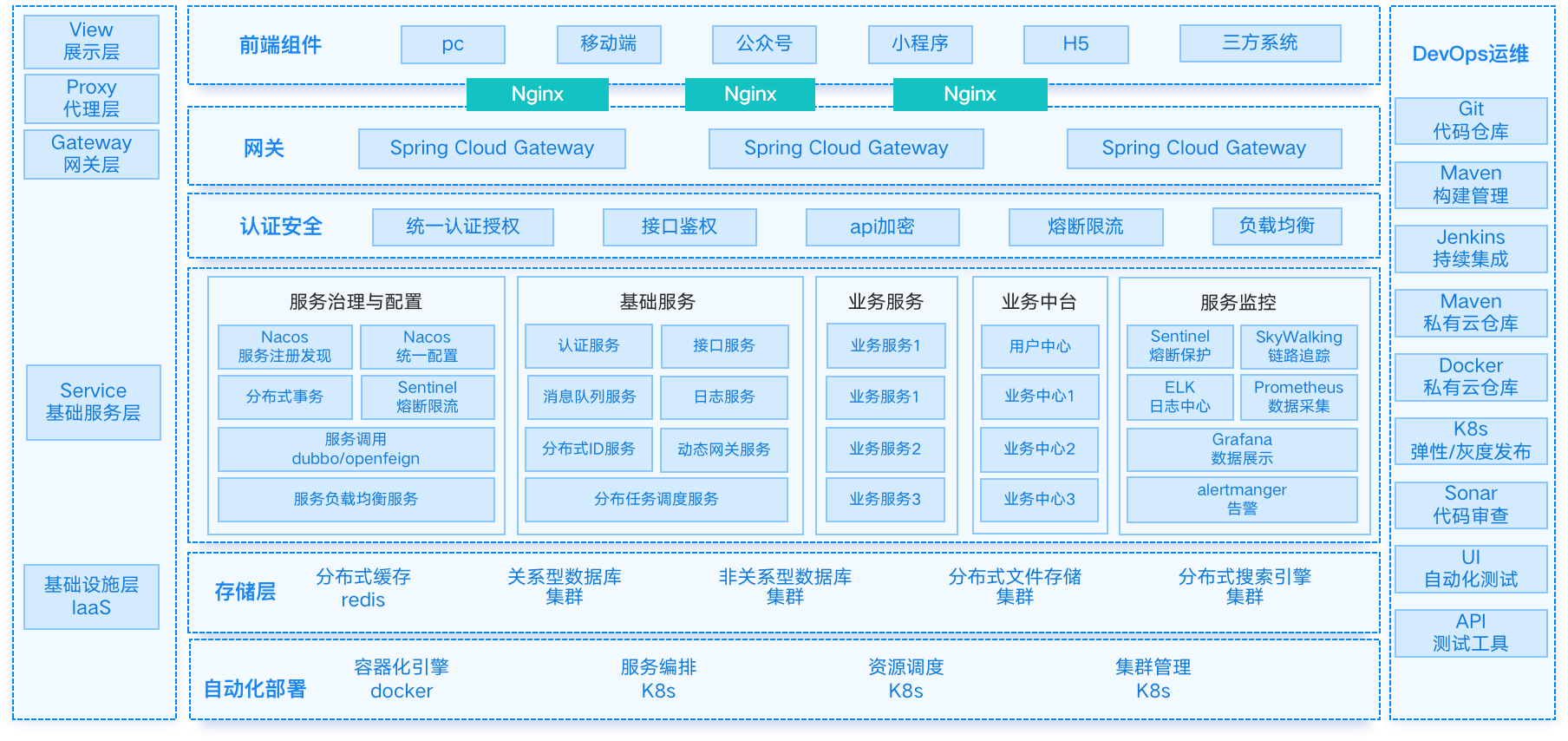
Task: Click the API 测试工具 box
Action: [1472, 633]
